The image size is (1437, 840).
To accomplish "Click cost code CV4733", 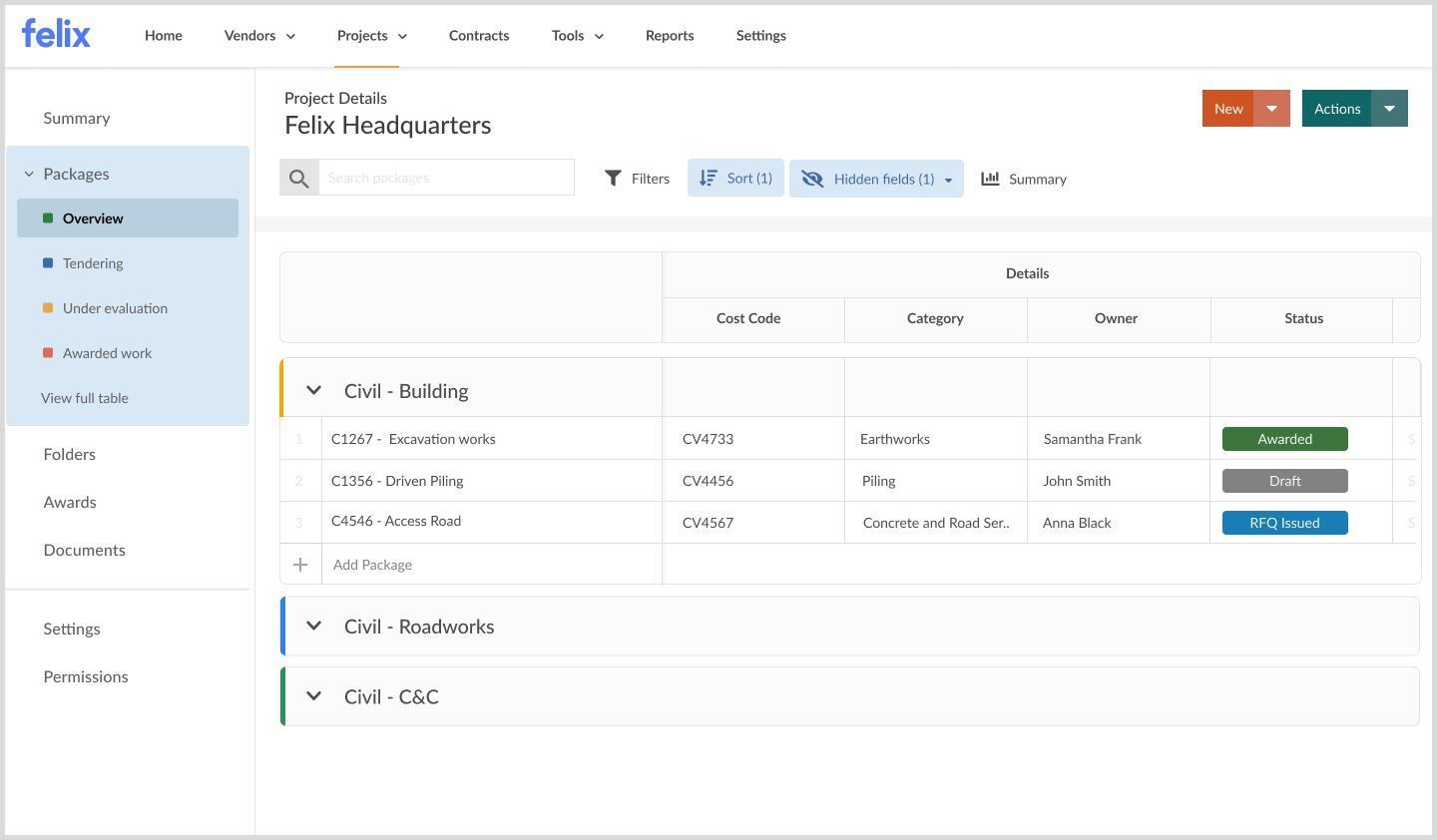I will click(708, 439).
